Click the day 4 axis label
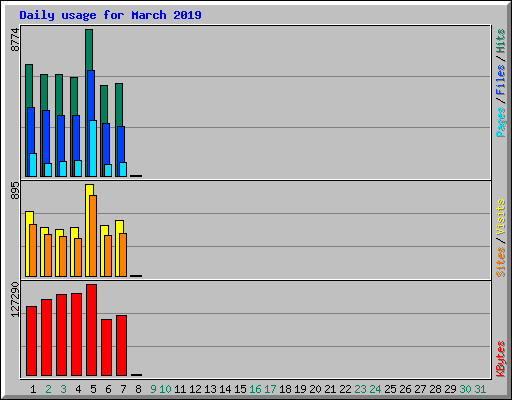 tap(78, 389)
